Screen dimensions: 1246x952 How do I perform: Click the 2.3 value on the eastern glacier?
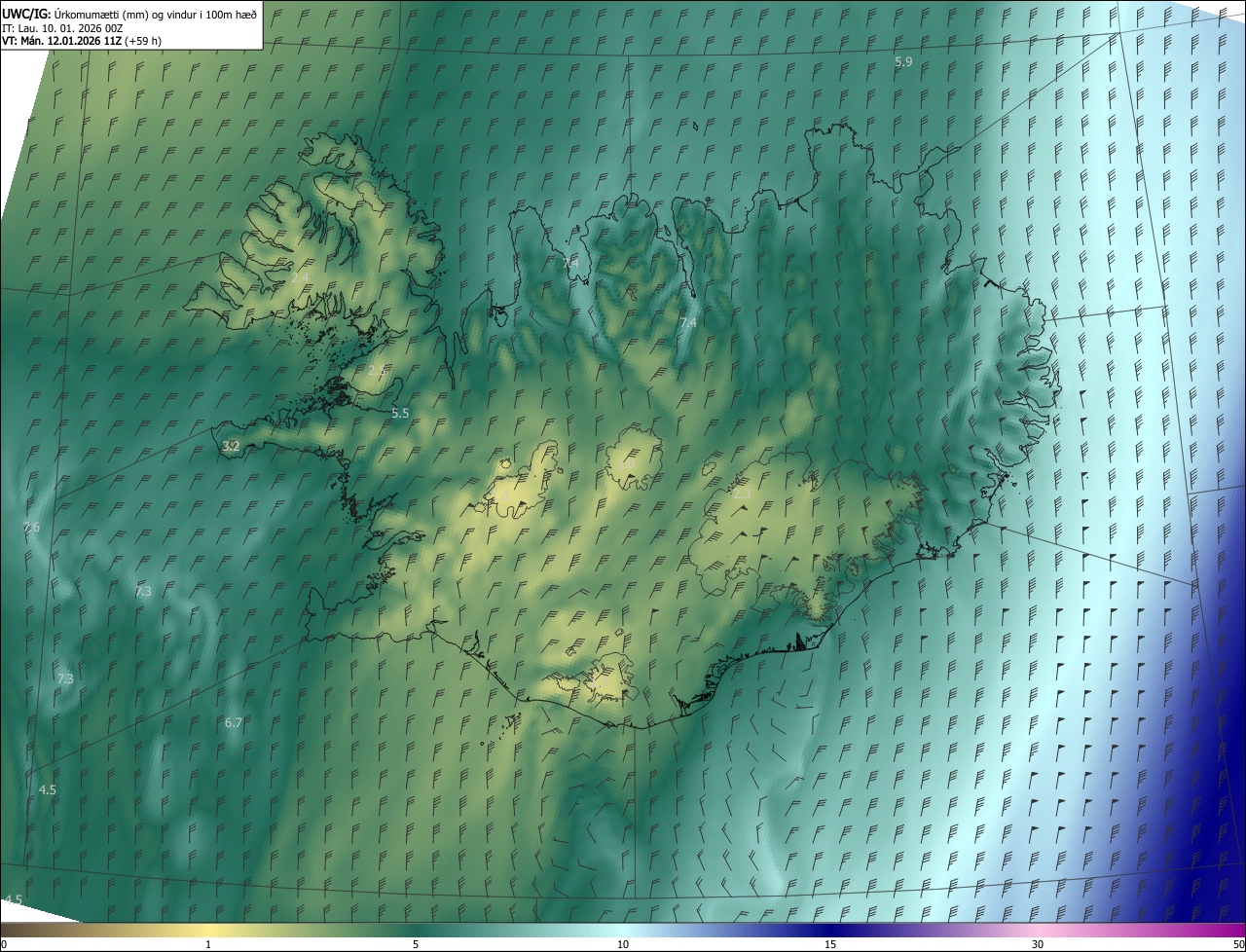point(742,494)
